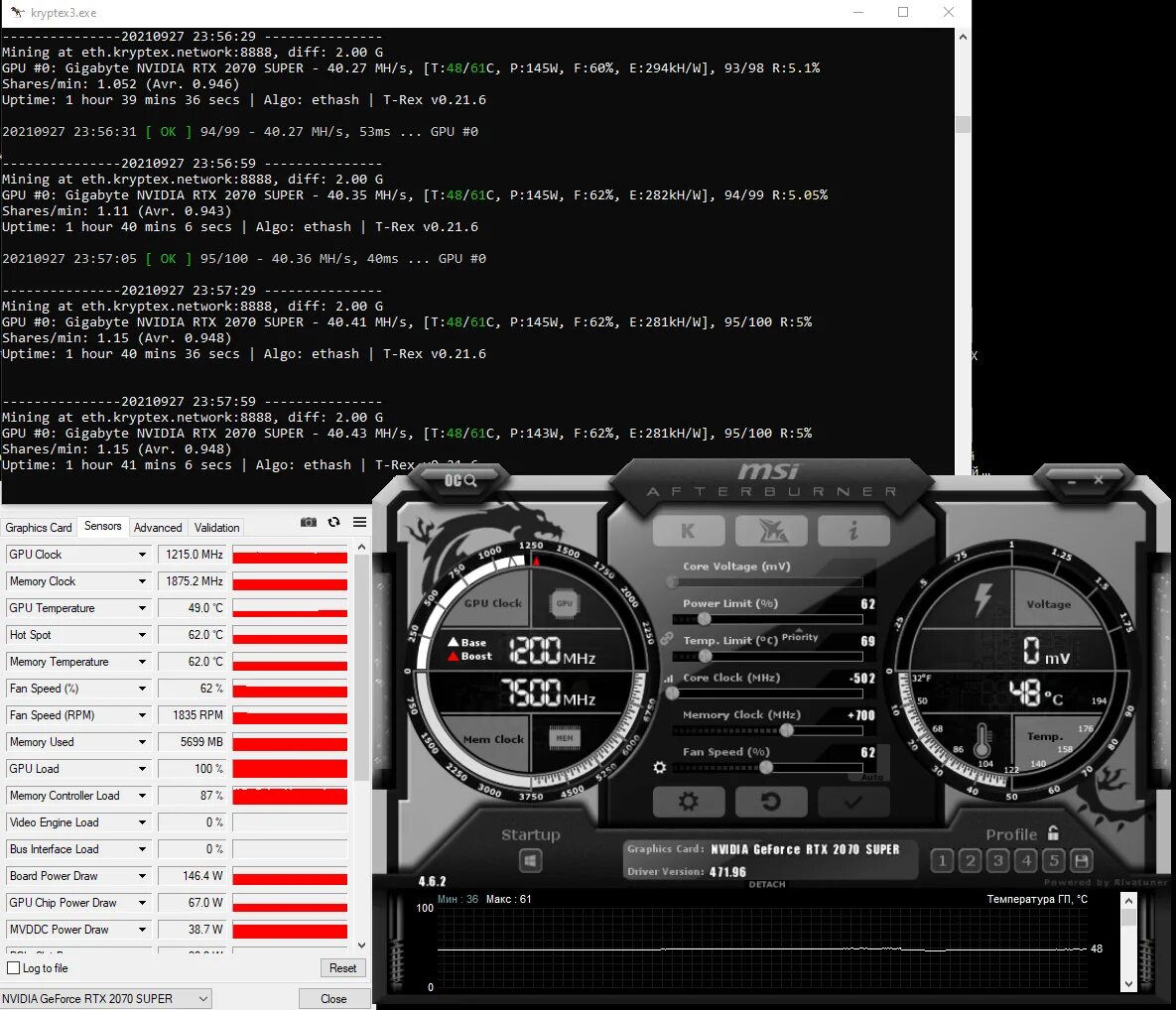Click the kryptex3.exe title bar icon
1176x1010 pixels.
coord(17,13)
